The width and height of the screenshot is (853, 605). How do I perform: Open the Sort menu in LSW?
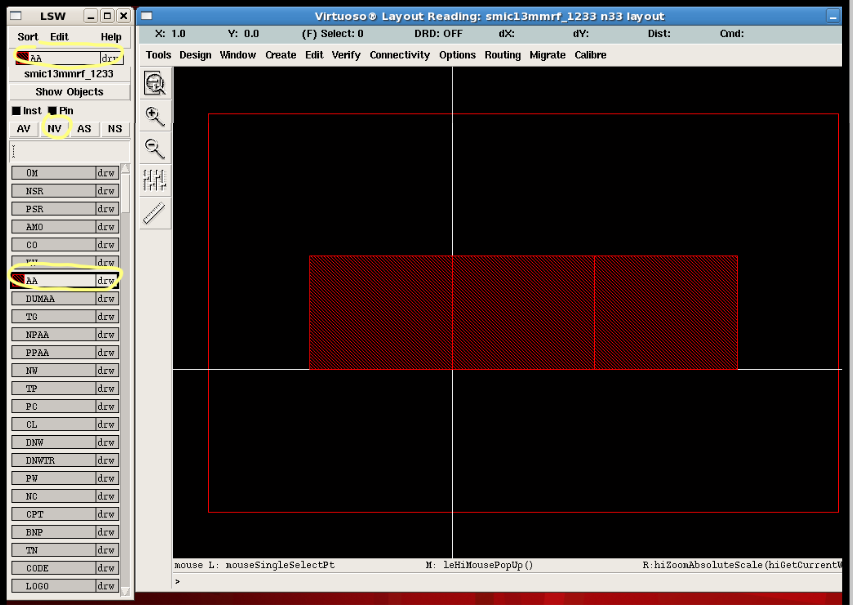[x=28, y=37]
